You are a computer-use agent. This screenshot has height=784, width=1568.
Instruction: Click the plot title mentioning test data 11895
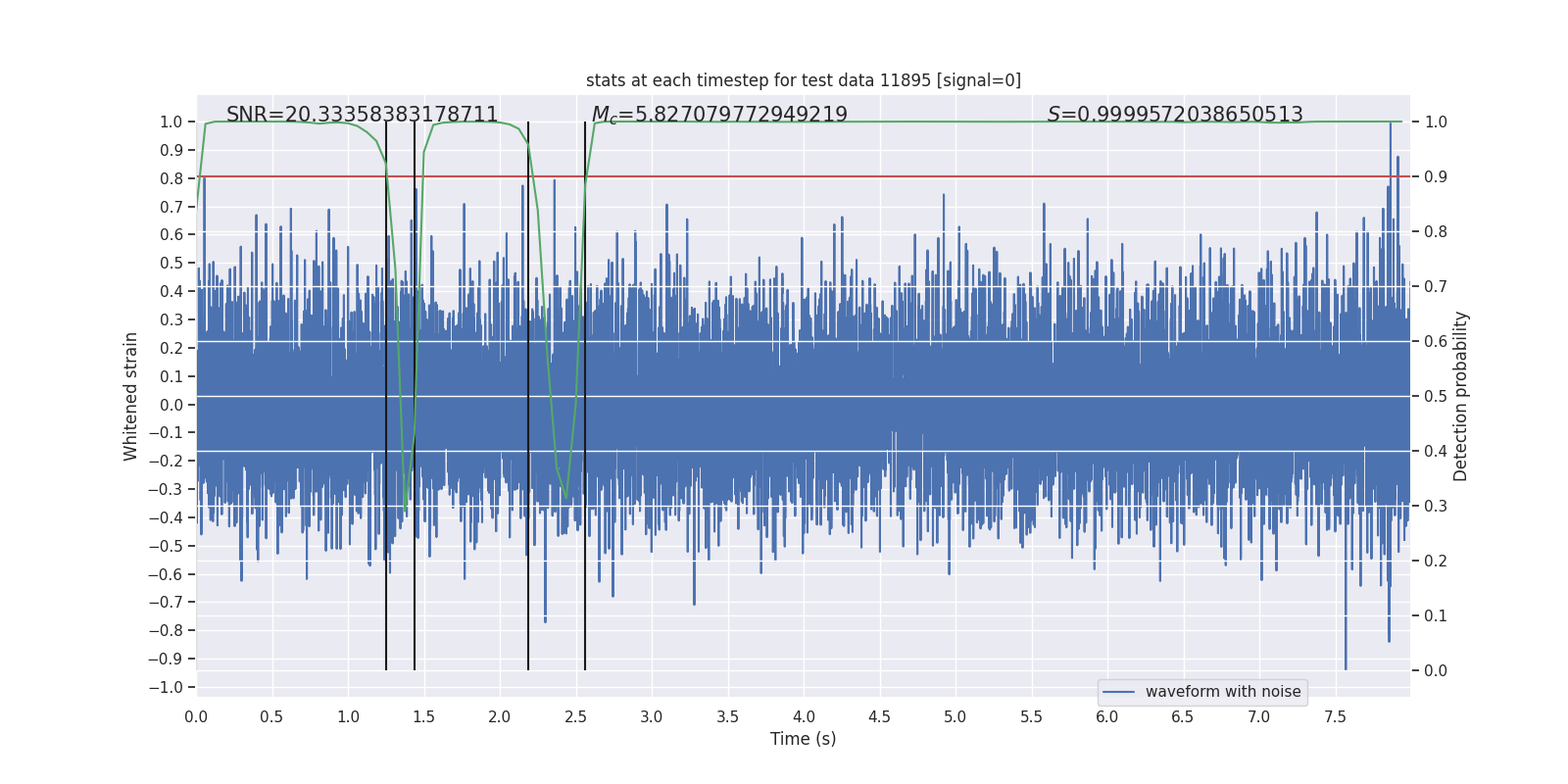[803, 80]
